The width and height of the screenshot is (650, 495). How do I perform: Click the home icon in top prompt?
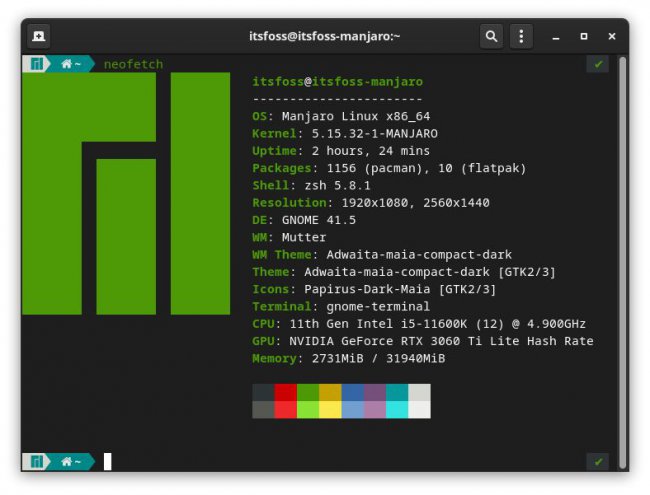point(66,64)
